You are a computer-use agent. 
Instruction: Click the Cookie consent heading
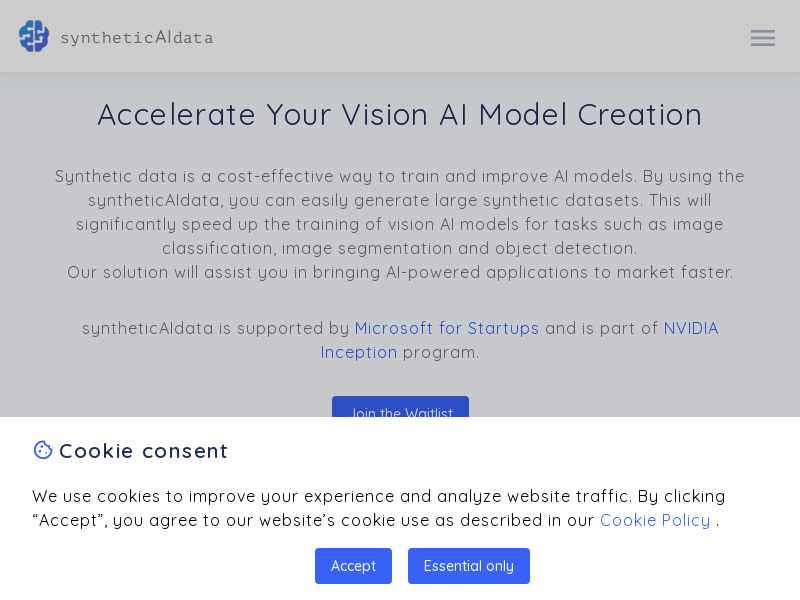pos(143,451)
